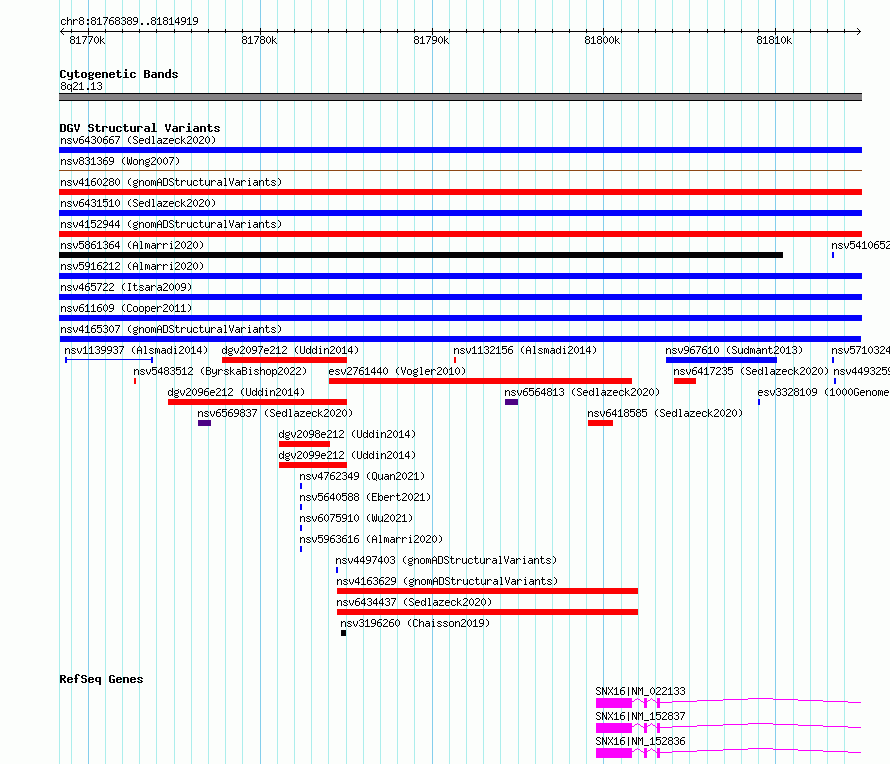Click the Cytogenetic Bands track title
This screenshot has height=764, width=890.
[x=119, y=74]
